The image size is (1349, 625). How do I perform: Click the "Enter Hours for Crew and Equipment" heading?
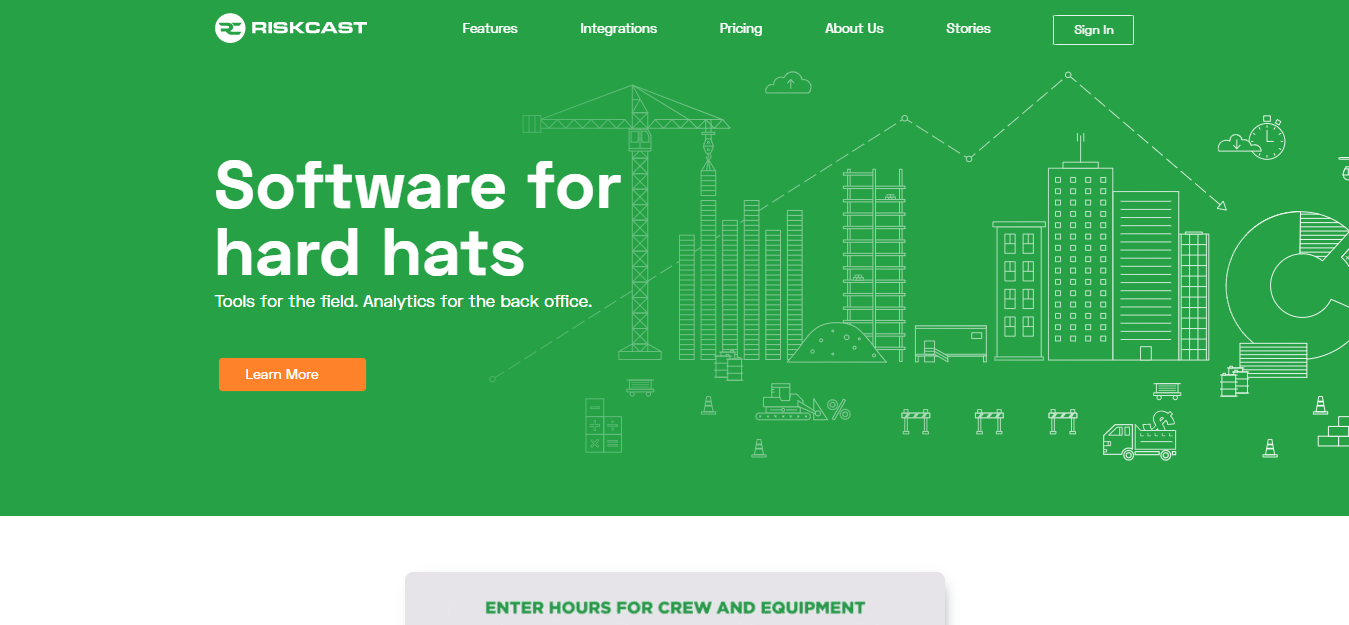pos(675,607)
